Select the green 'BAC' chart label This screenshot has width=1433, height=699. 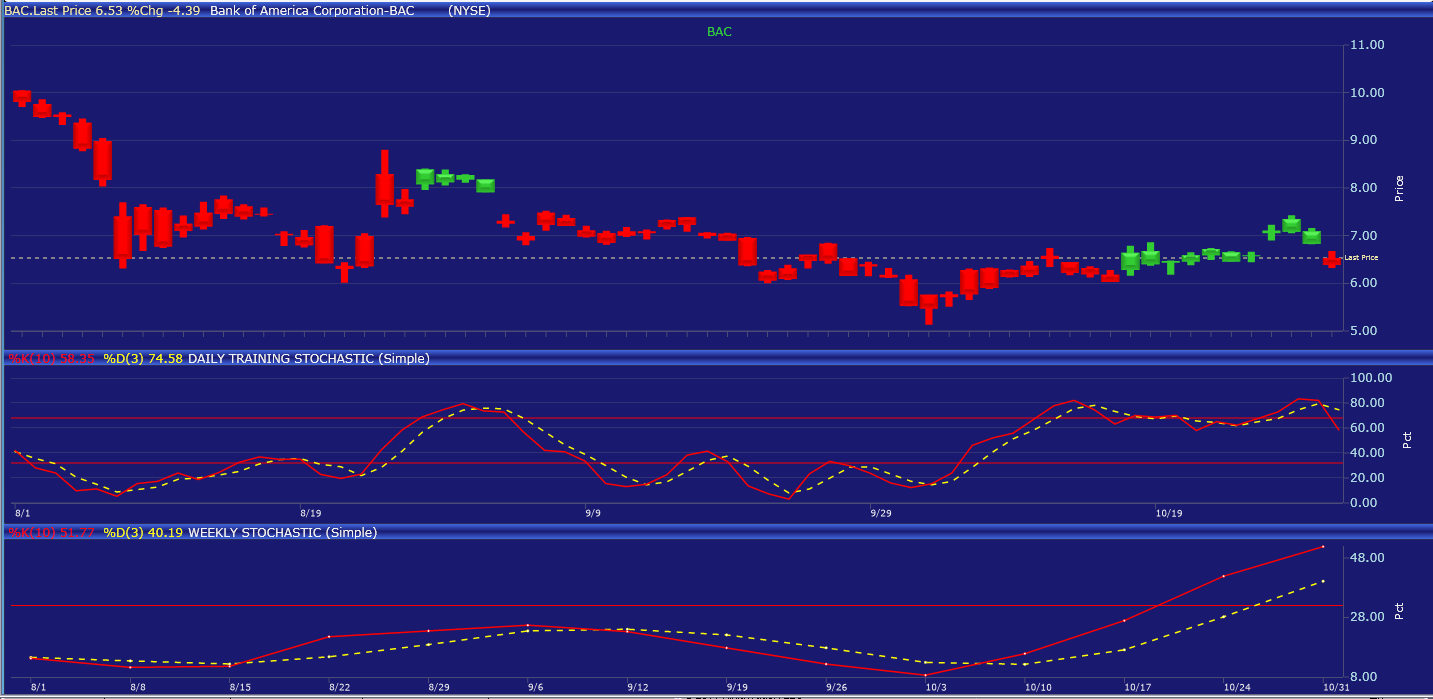(x=719, y=32)
